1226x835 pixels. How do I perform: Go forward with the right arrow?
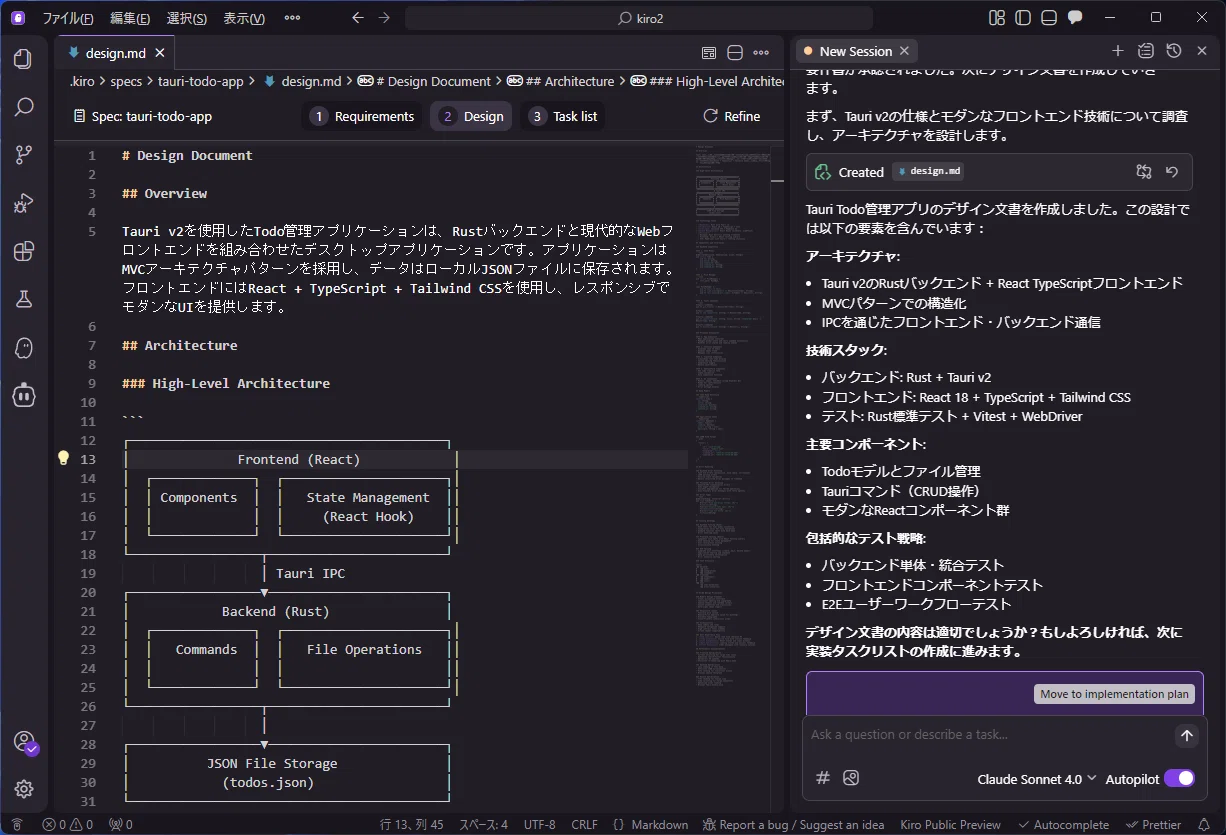coord(385,18)
